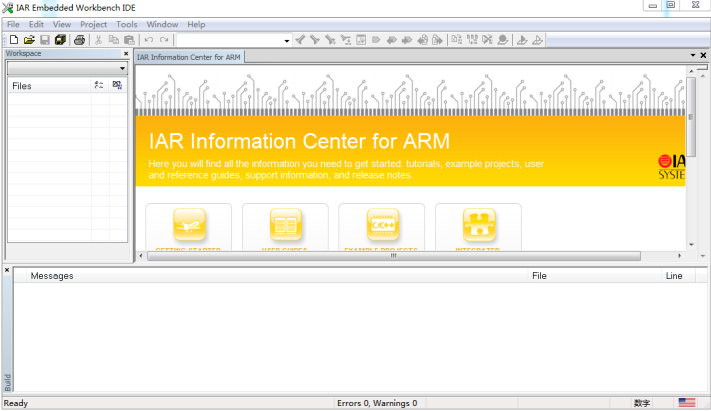Open the User Guides book icon
Image resolution: width=711 pixels, height=411 pixels.
286,225
